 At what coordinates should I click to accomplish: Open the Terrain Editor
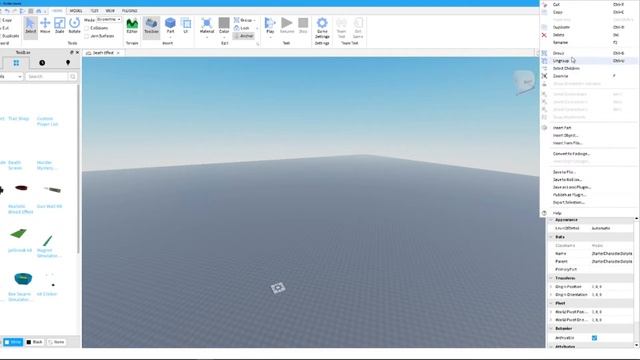click(x=132, y=26)
